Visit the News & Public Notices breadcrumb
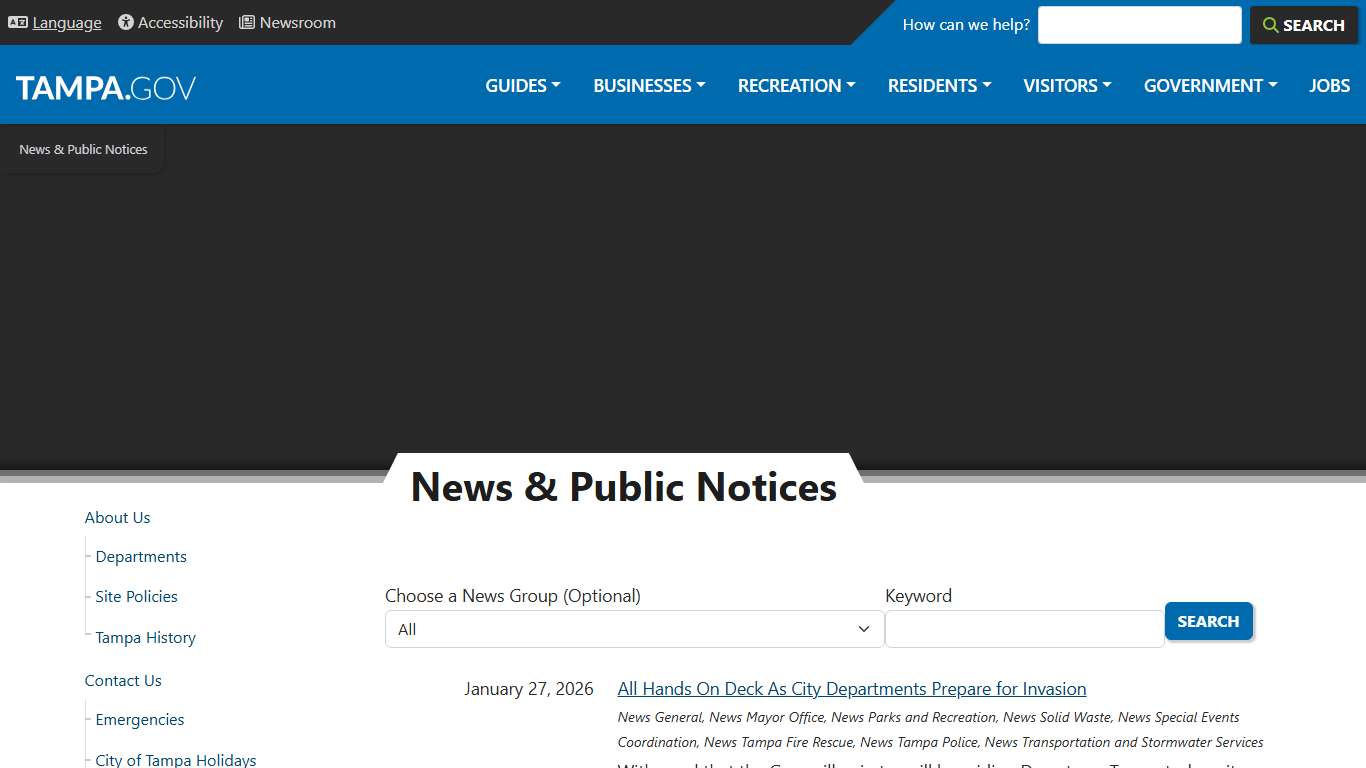 (83, 149)
